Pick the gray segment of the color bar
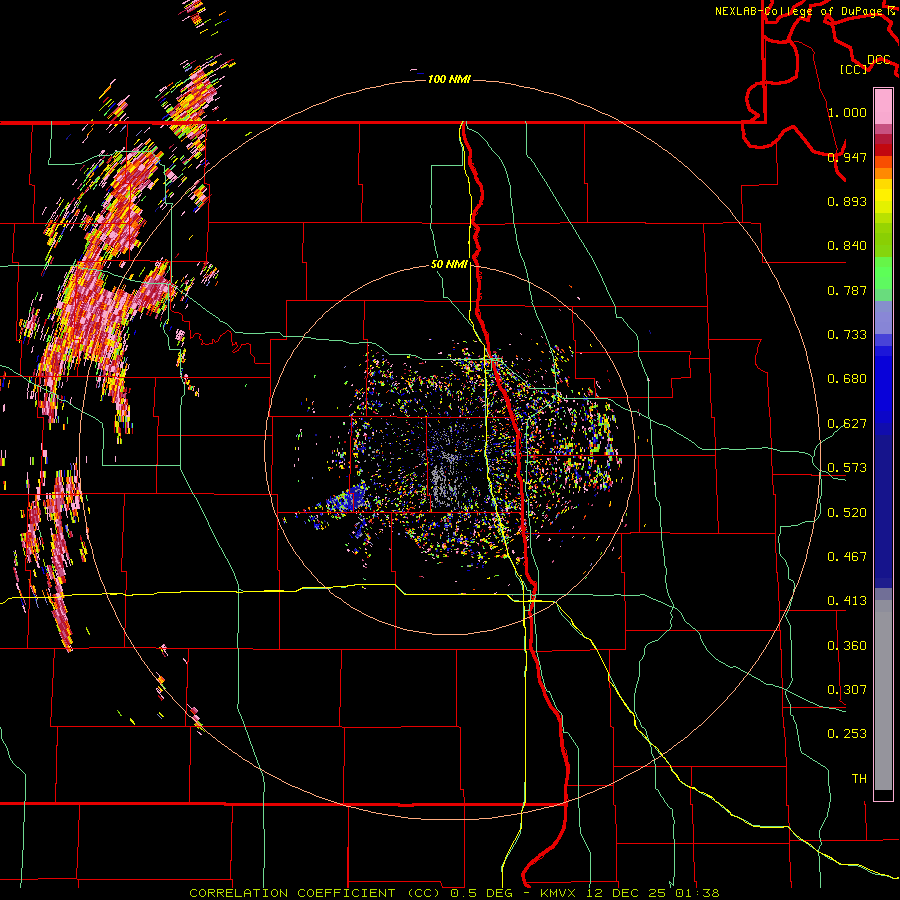Image resolution: width=900 pixels, height=900 pixels. tap(883, 695)
